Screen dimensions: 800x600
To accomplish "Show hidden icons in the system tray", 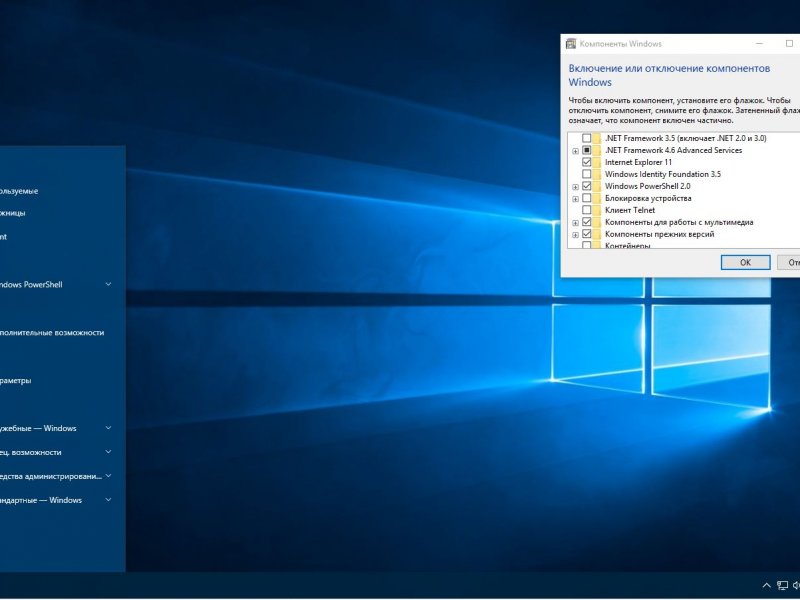I will tap(766, 585).
